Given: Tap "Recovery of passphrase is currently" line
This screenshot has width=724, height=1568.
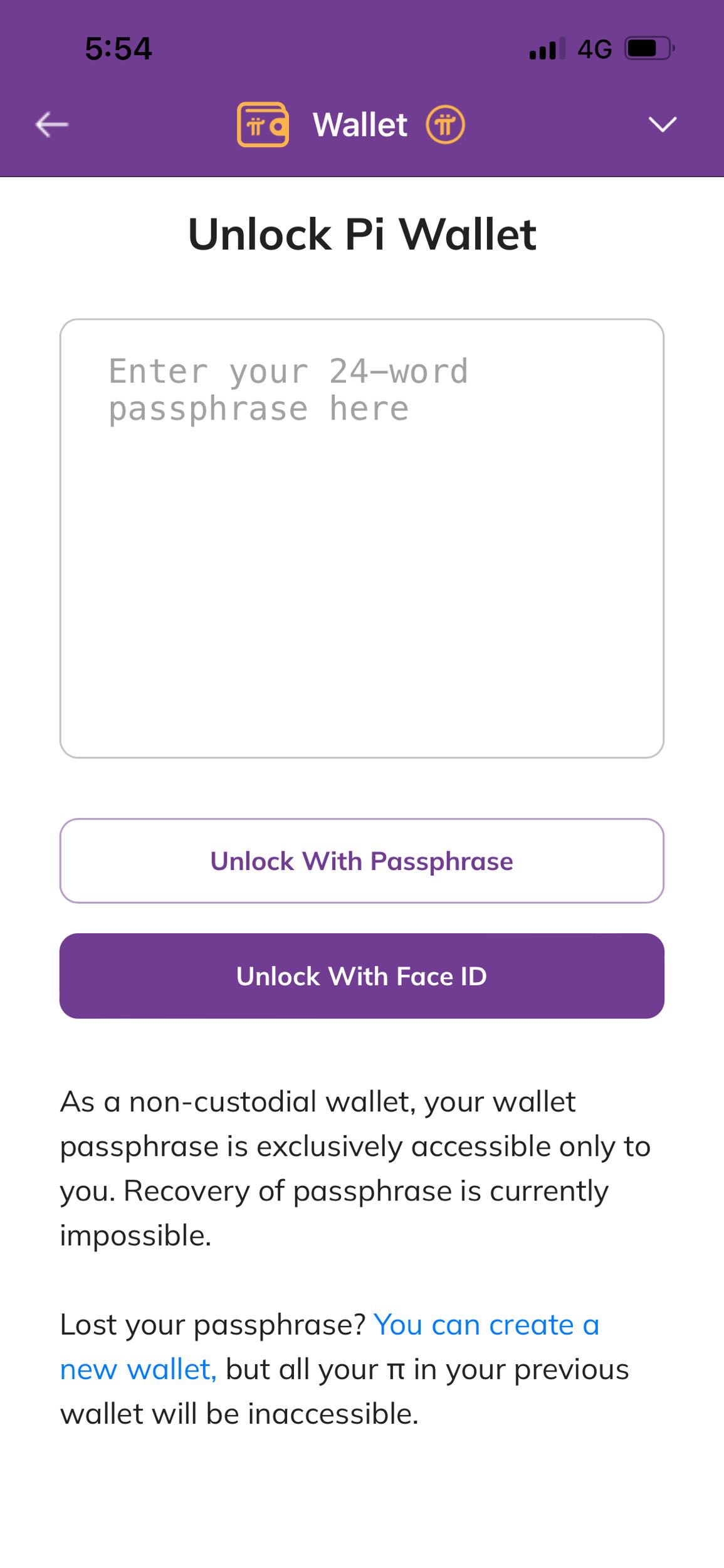Looking at the screenshot, I should click(365, 1191).
